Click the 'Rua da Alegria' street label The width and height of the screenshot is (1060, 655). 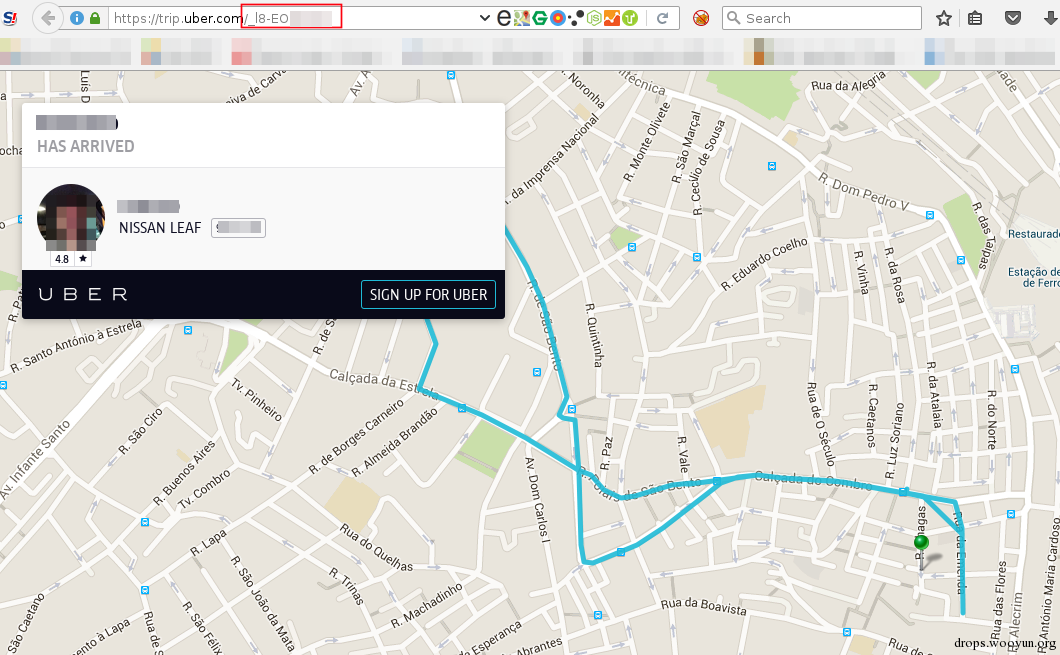(848, 82)
